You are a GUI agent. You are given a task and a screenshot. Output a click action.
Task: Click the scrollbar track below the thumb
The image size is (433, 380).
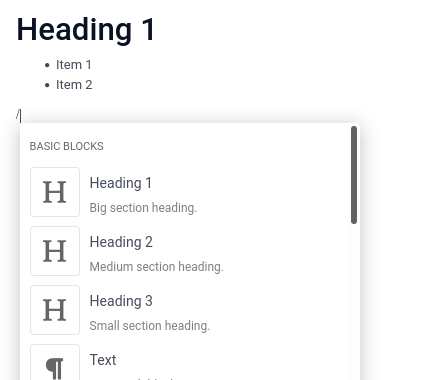point(354,302)
